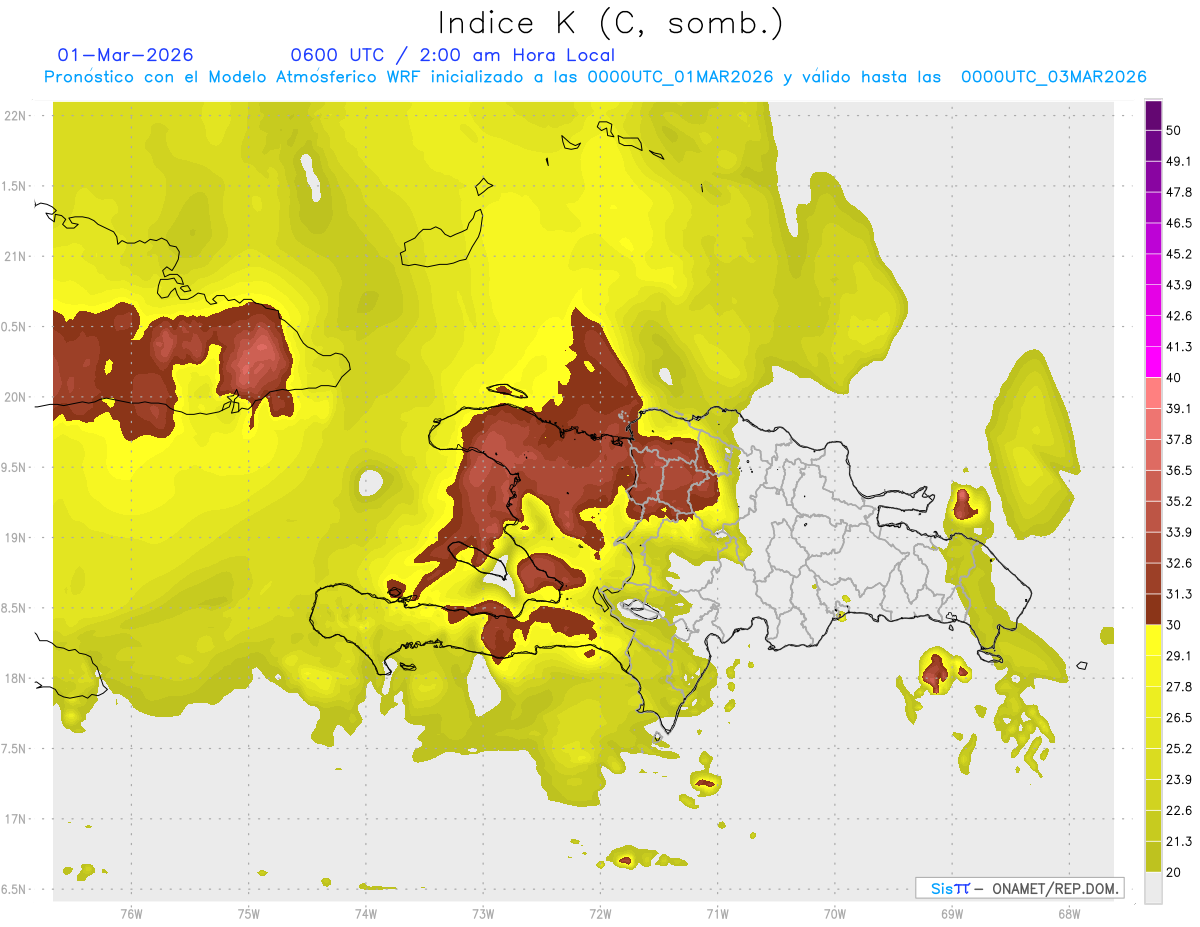Click the colorbar value '31.3'
This screenshot has width=1200, height=927.
pyautogui.click(x=1180, y=595)
